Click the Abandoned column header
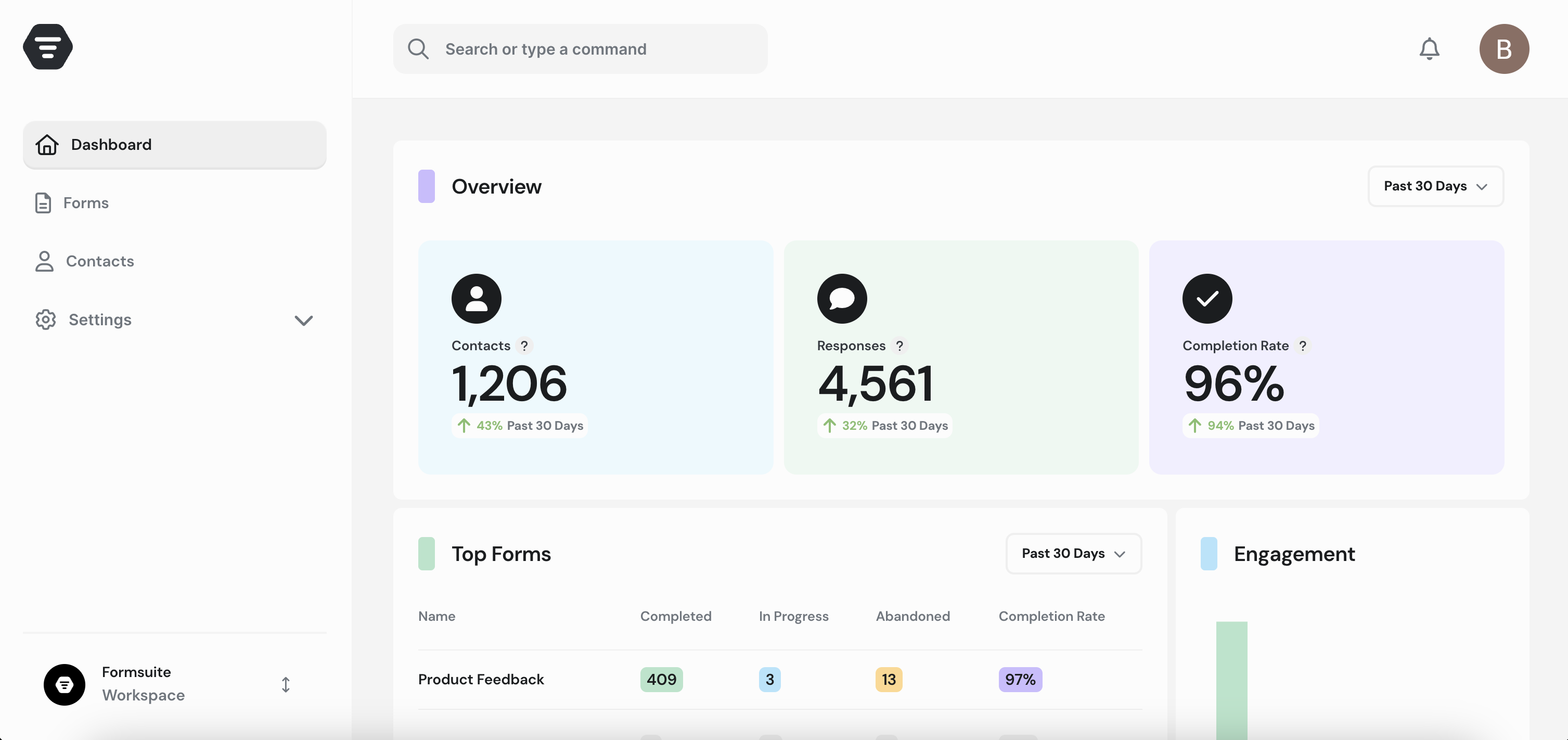 click(x=912, y=616)
